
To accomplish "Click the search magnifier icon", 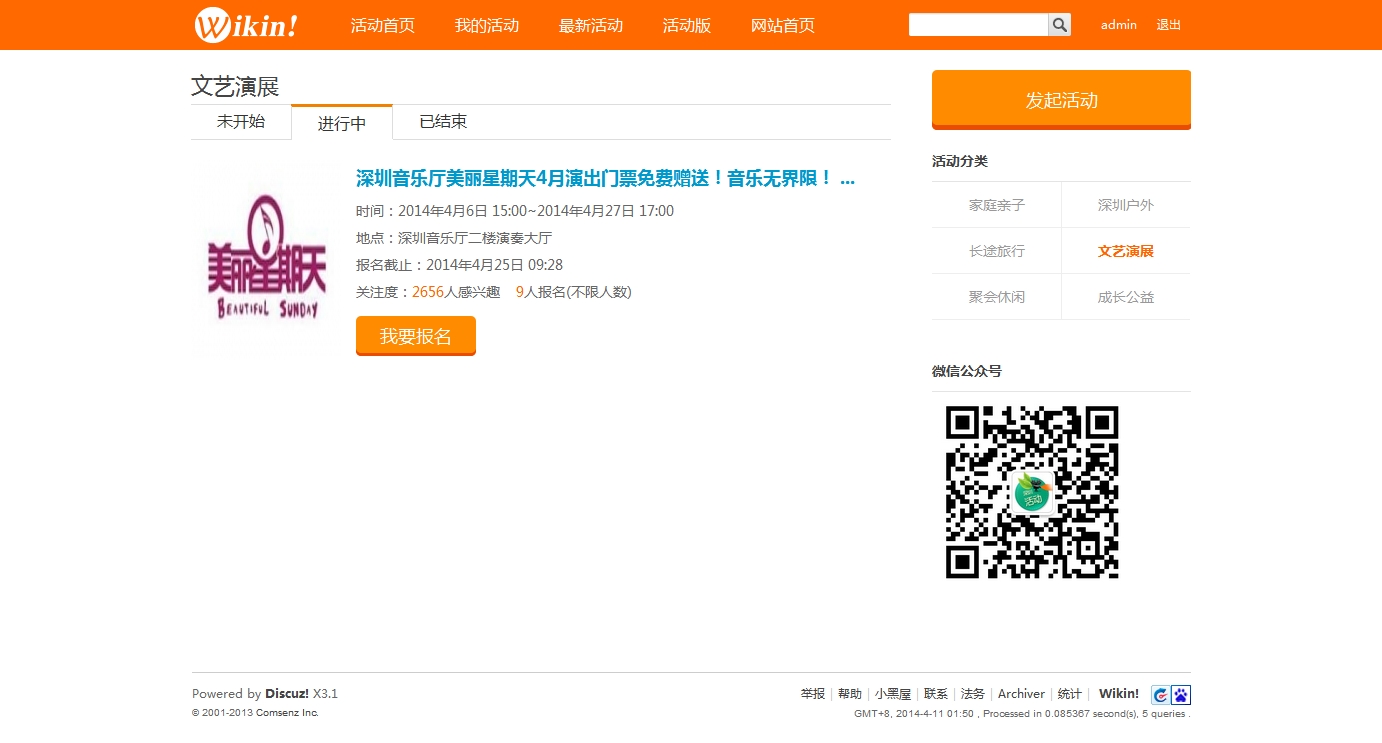I will [1058, 24].
